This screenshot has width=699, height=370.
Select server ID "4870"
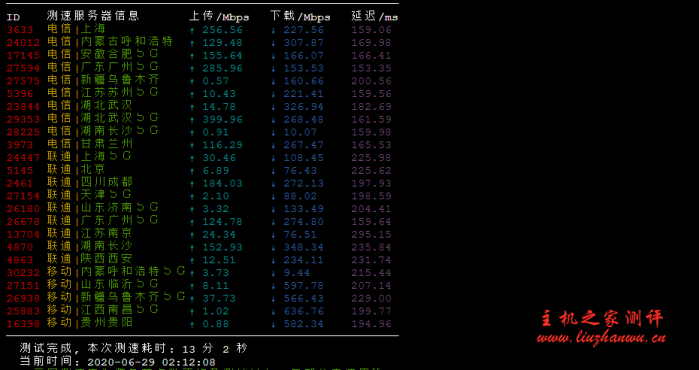(20, 247)
